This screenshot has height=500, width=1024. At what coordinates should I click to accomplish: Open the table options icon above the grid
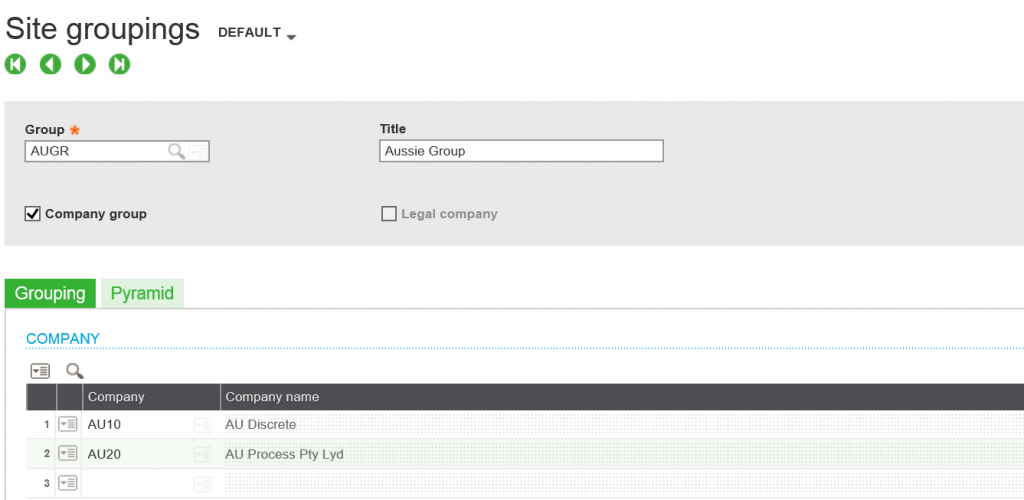40,371
